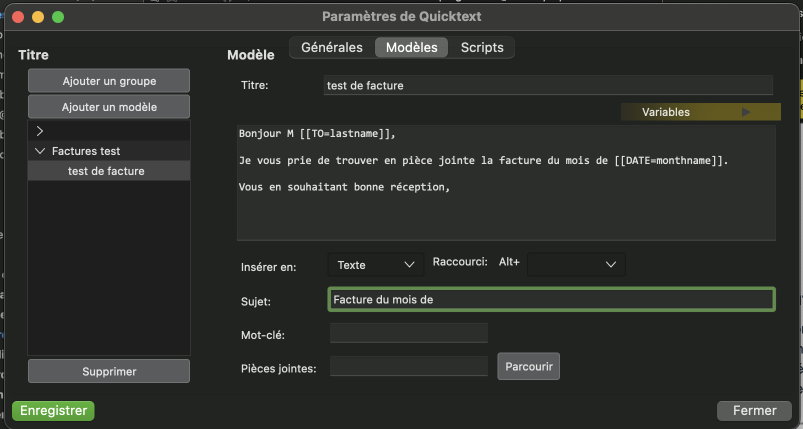Viewport: 803px width, 429px height.
Task: Click in the Titre input field
Action: 548,86
